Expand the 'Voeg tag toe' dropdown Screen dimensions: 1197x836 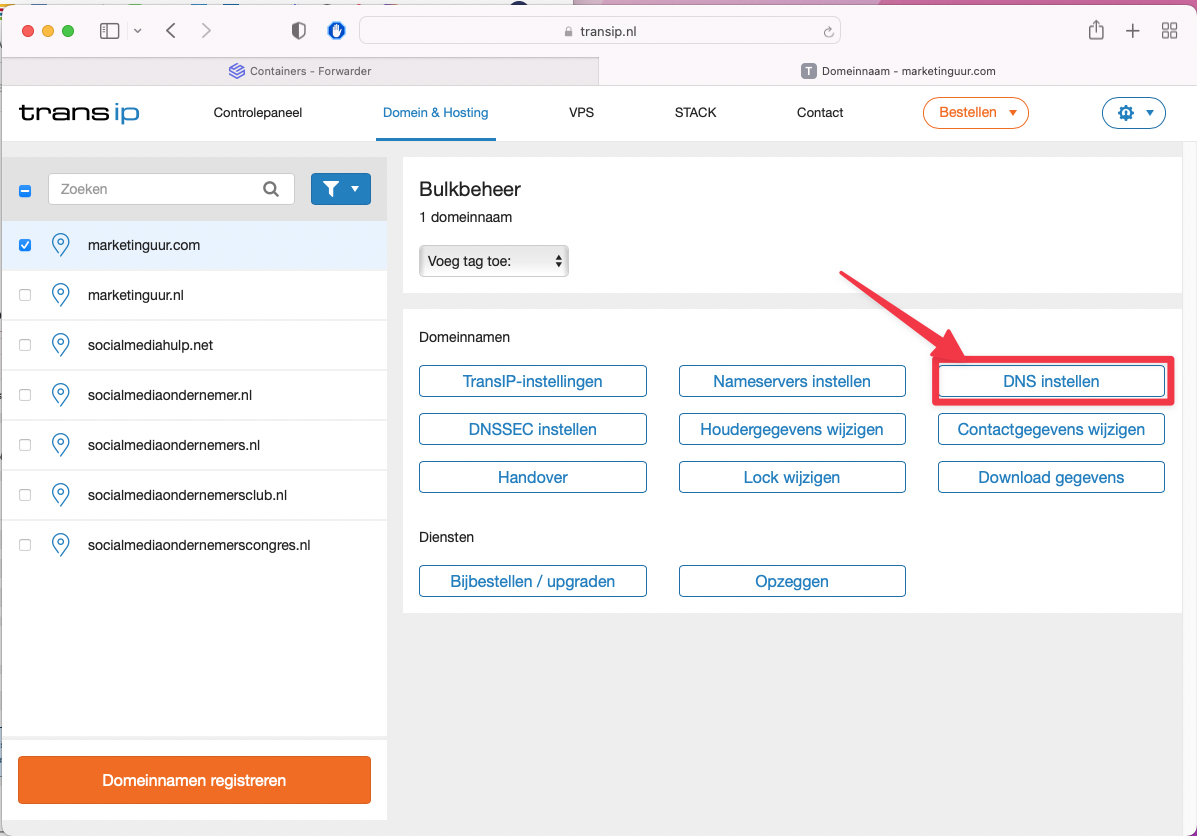(x=493, y=261)
